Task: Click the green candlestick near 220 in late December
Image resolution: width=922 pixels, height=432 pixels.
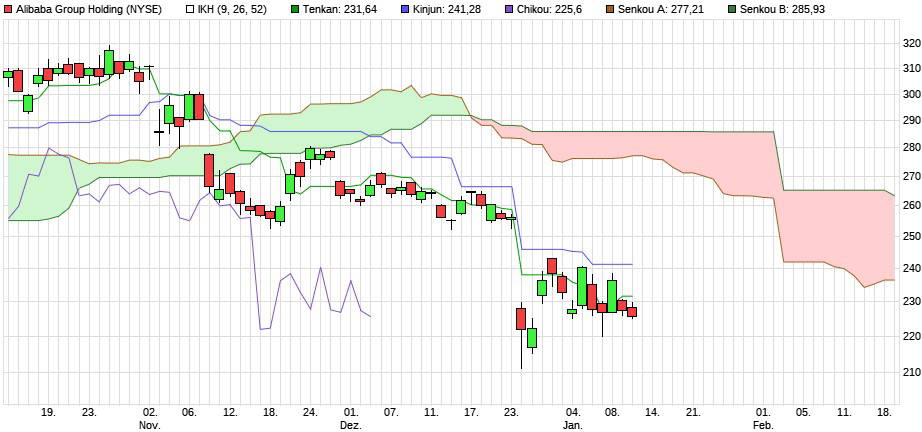Action: pos(532,337)
